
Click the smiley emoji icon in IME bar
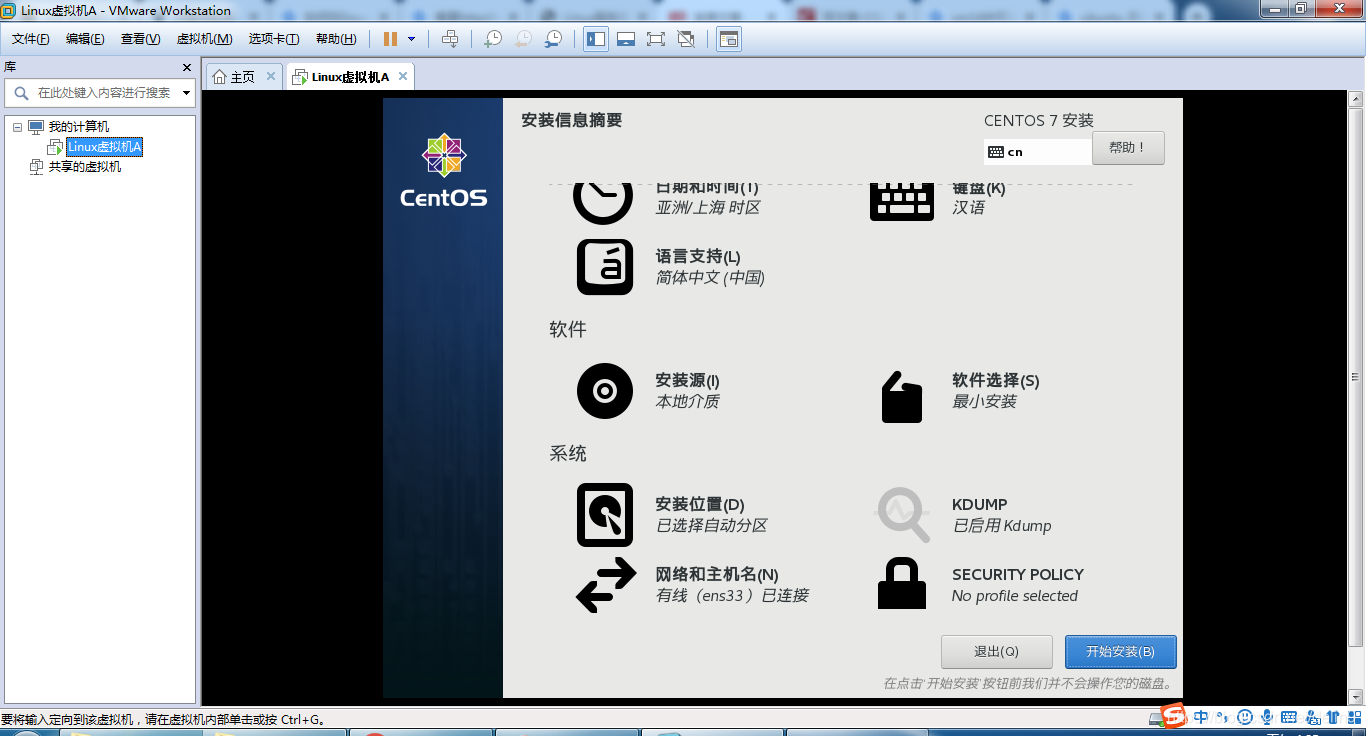tap(1245, 717)
